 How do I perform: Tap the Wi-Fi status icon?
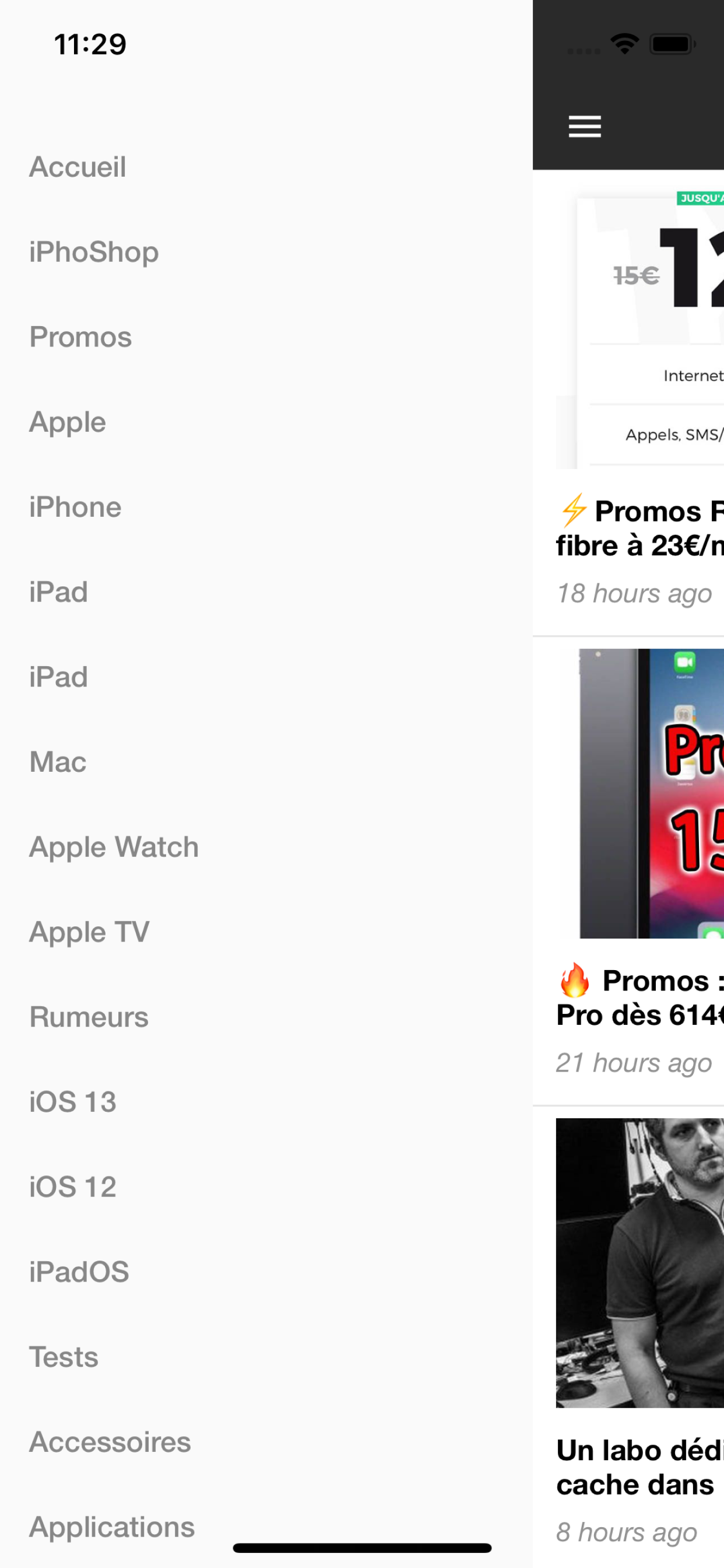pyautogui.click(x=625, y=44)
